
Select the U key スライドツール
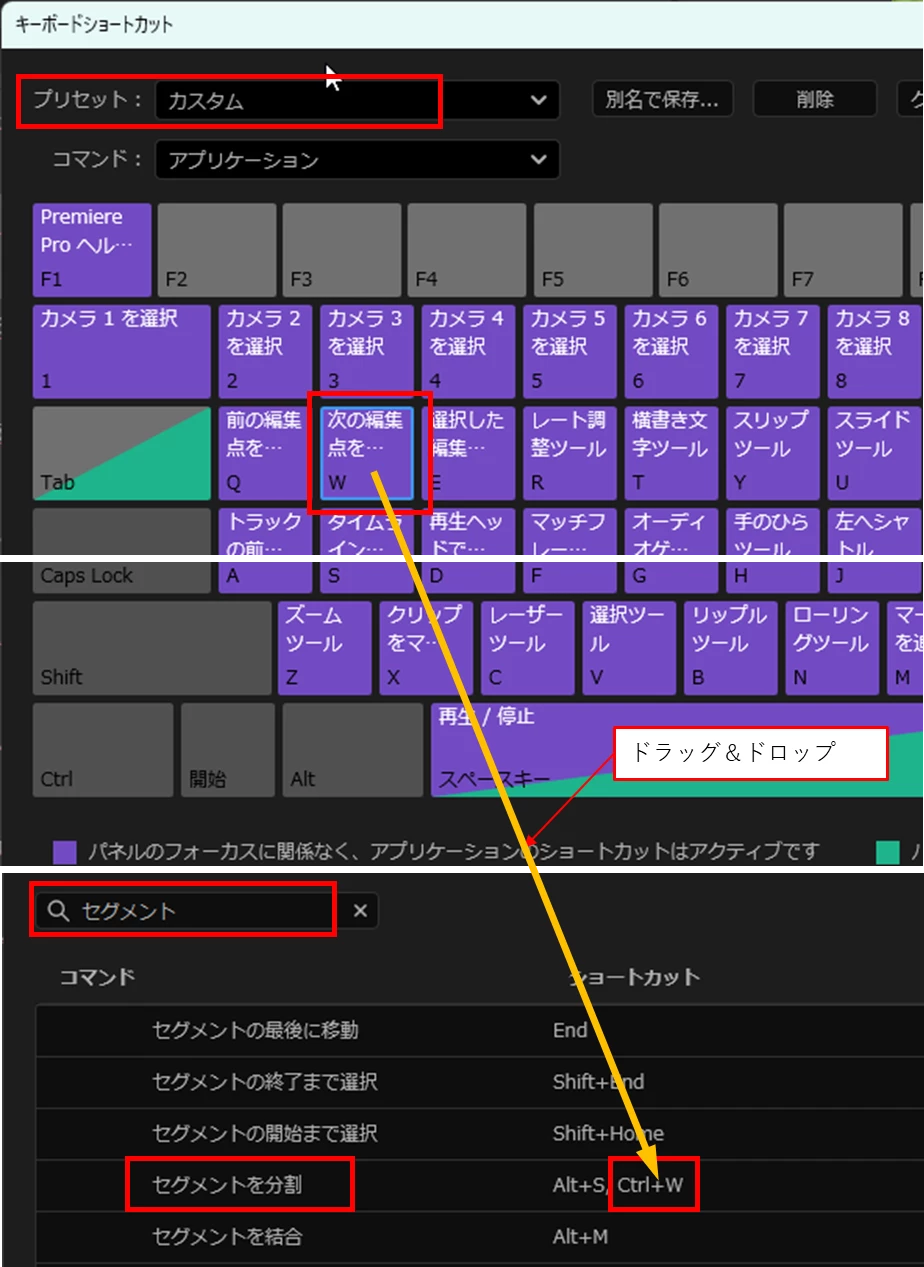pos(873,453)
